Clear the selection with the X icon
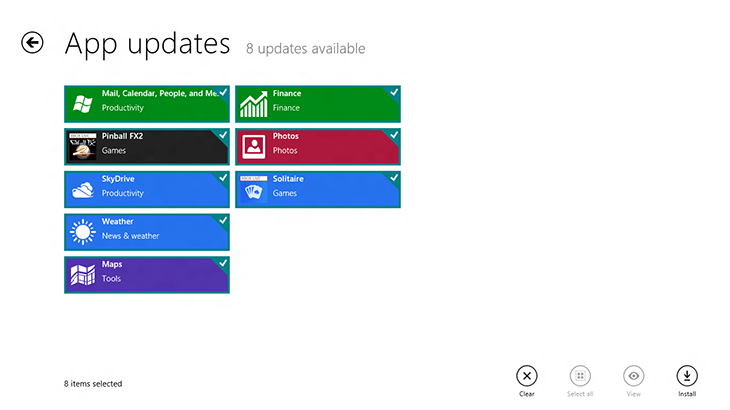 tap(527, 376)
